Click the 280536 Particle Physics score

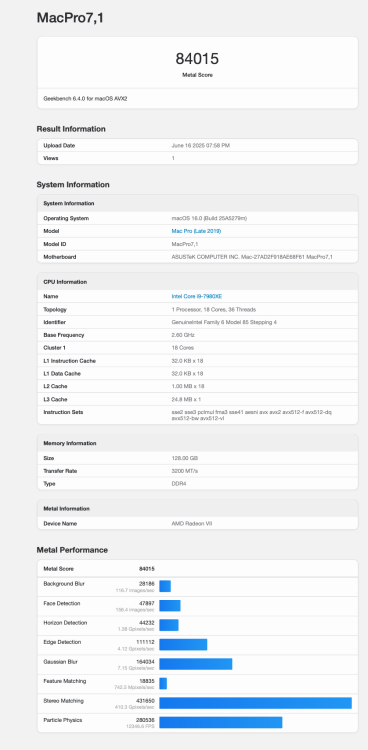[x=145, y=720]
